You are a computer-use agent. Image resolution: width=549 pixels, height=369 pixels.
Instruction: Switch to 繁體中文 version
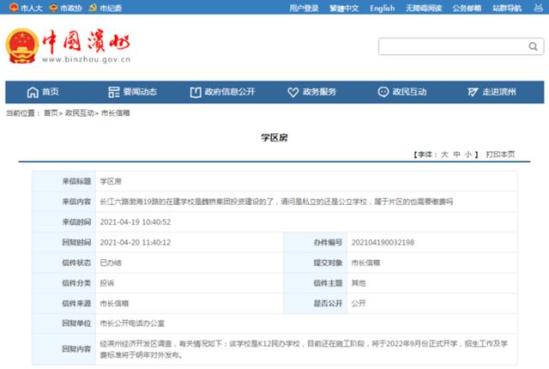[344, 8]
